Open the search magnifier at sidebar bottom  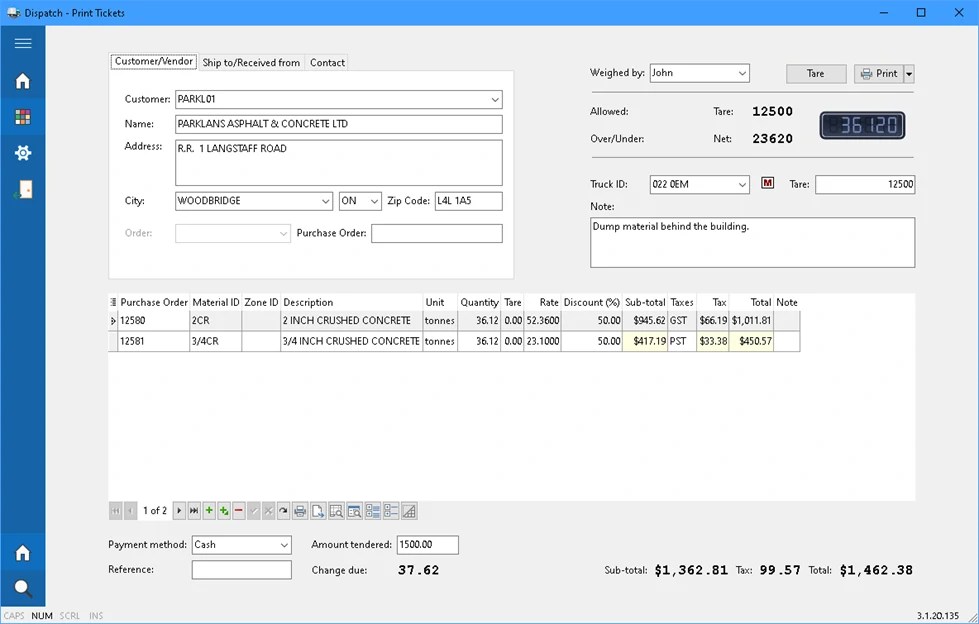click(22, 588)
